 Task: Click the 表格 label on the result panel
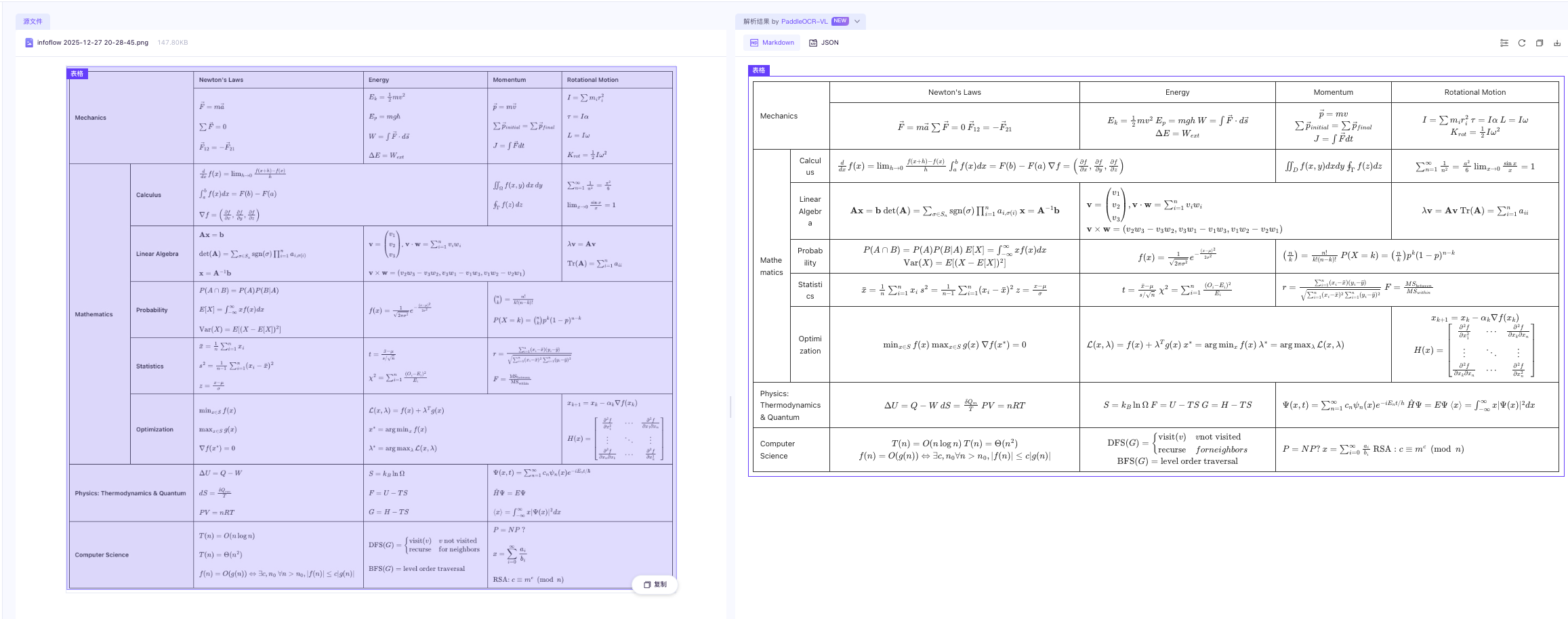(x=758, y=69)
